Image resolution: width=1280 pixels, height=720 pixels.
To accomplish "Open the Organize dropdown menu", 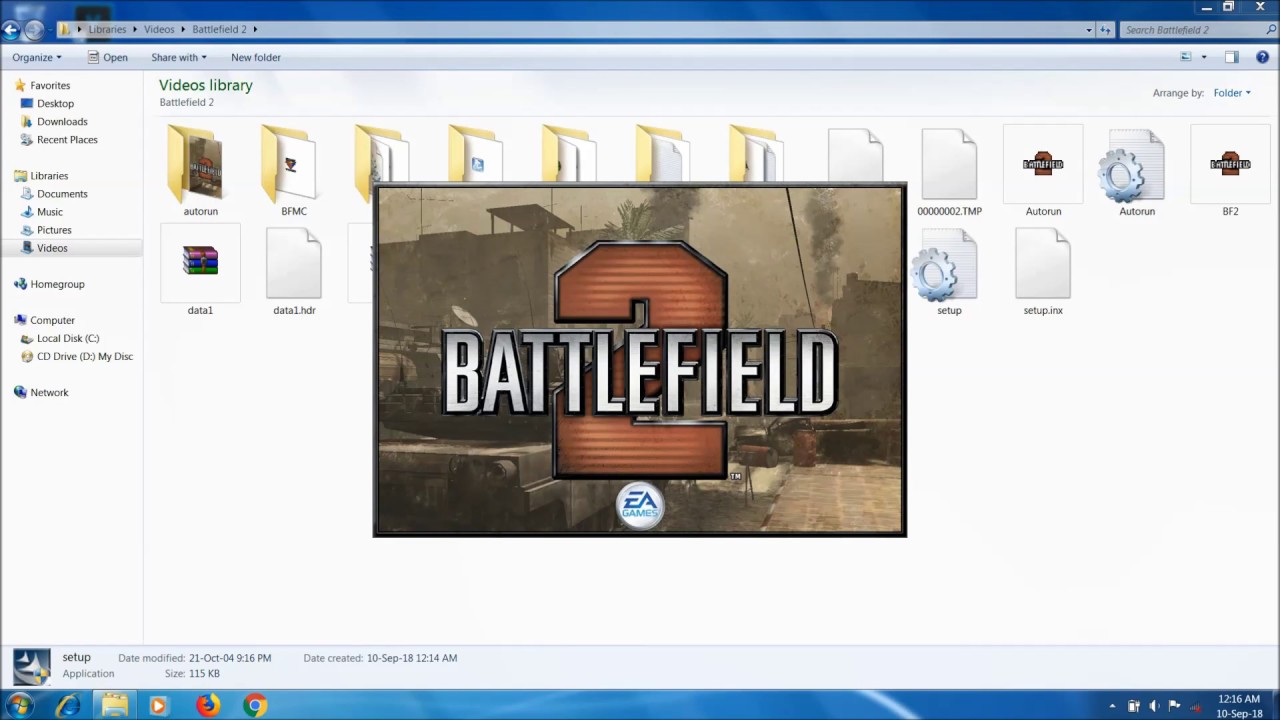I will click(x=37, y=57).
